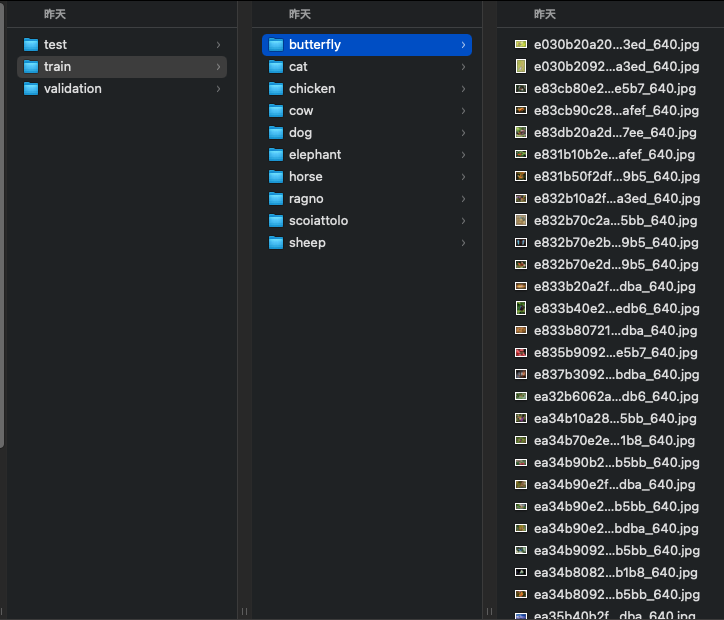Click thumbnail icon of e835b9092...e5b7_640.jpg
Image resolution: width=724 pixels, height=620 pixels.
click(520, 353)
